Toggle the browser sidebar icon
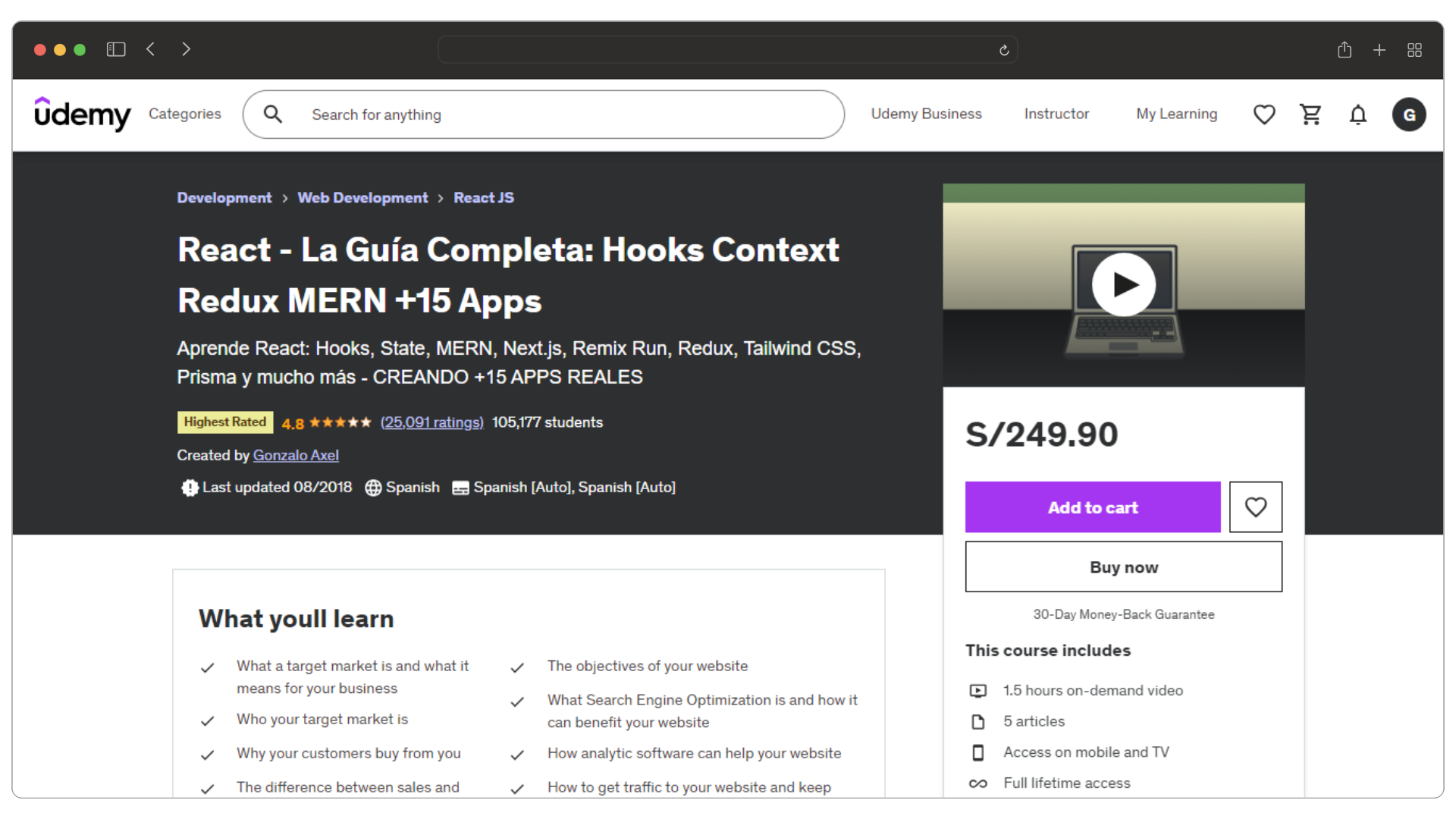The image size is (1456, 819). 116,49
